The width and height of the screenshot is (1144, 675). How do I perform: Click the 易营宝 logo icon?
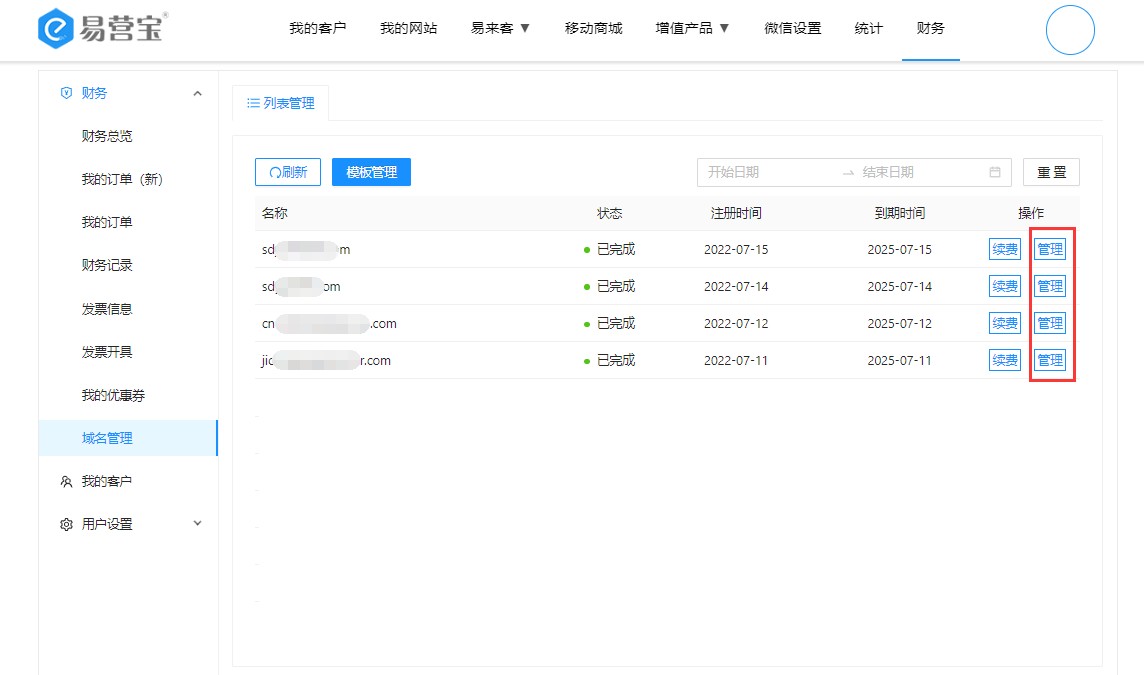tap(56, 29)
